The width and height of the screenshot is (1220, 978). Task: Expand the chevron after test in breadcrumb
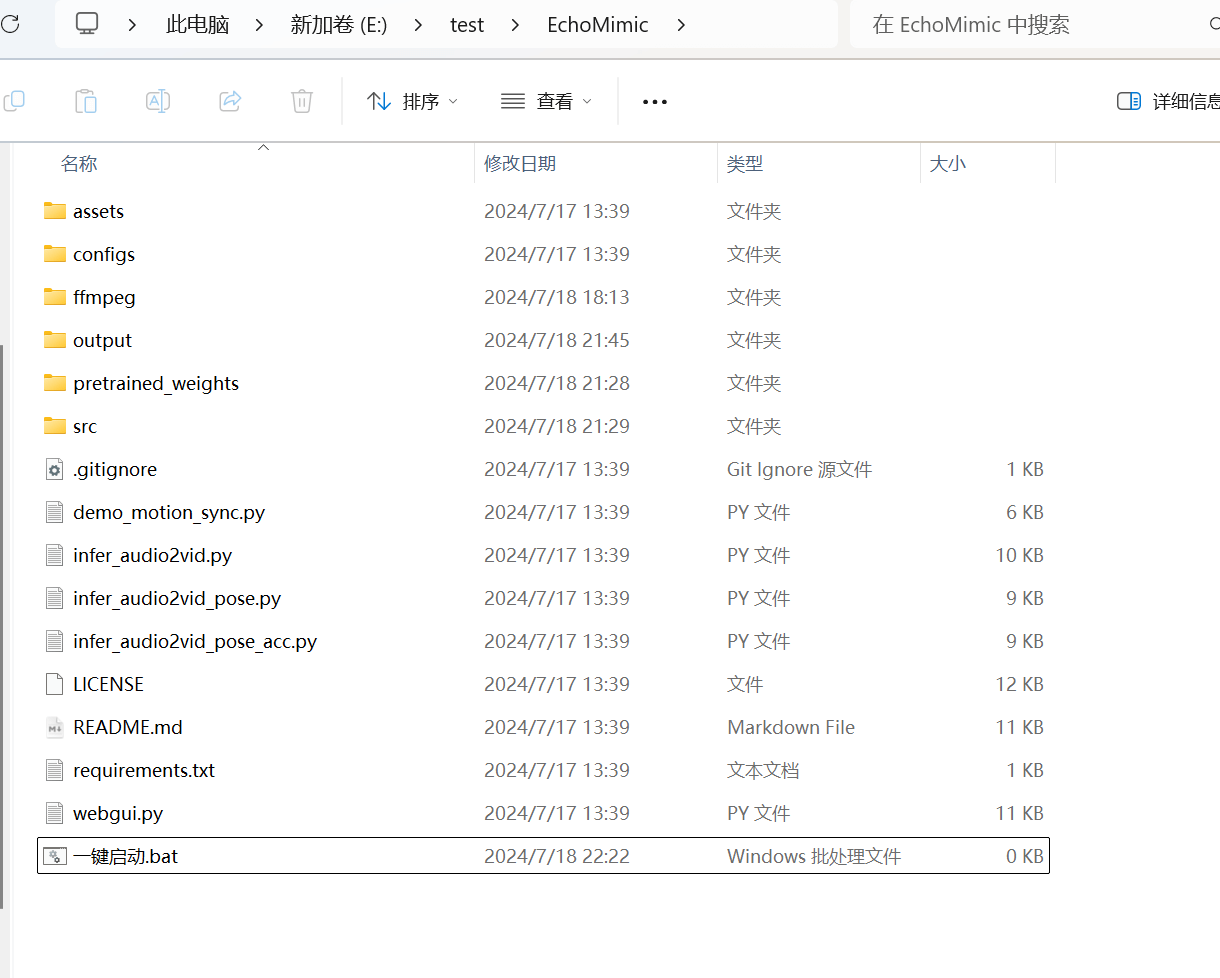point(516,24)
